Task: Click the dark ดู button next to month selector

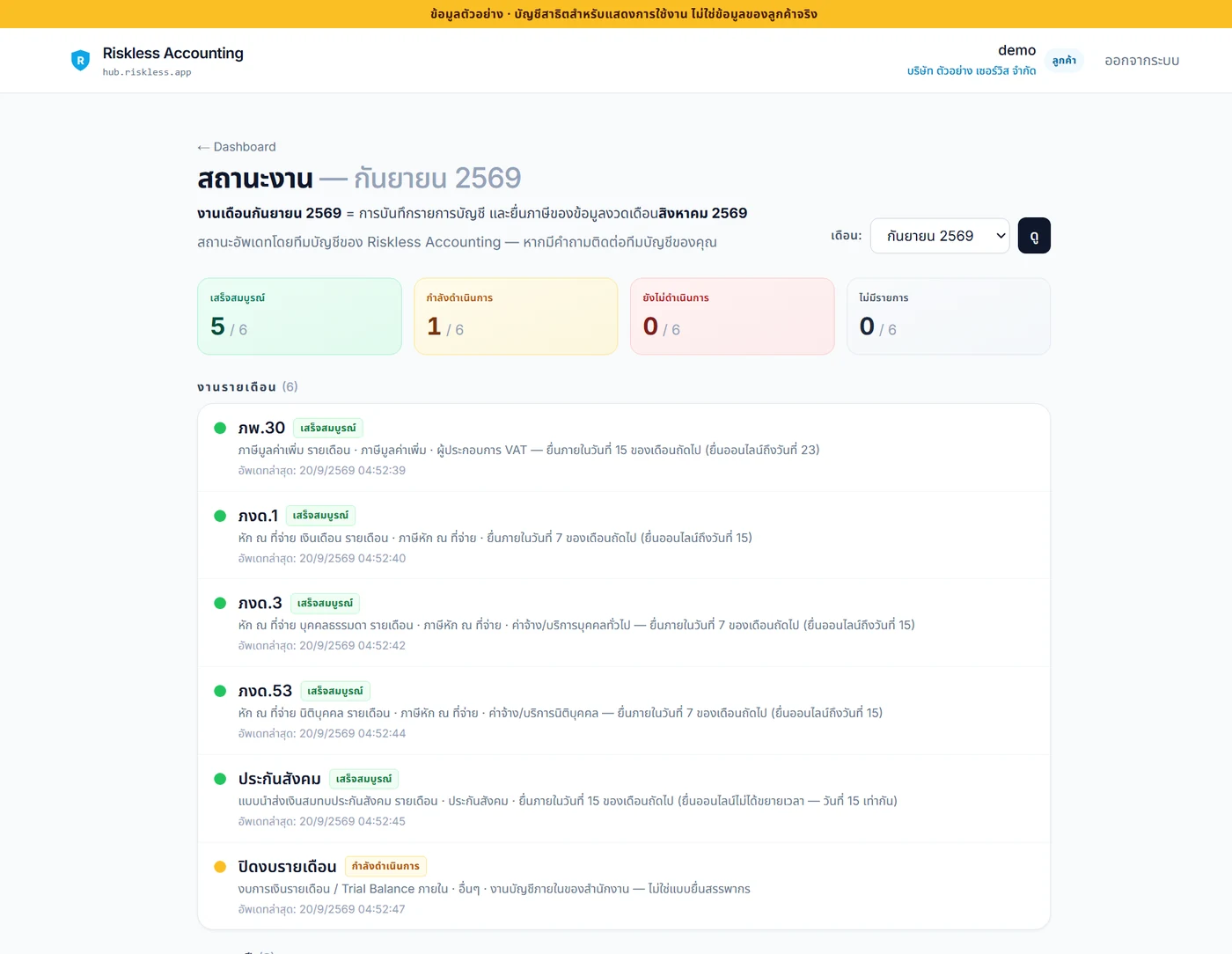Action: tap(1034, 236)
